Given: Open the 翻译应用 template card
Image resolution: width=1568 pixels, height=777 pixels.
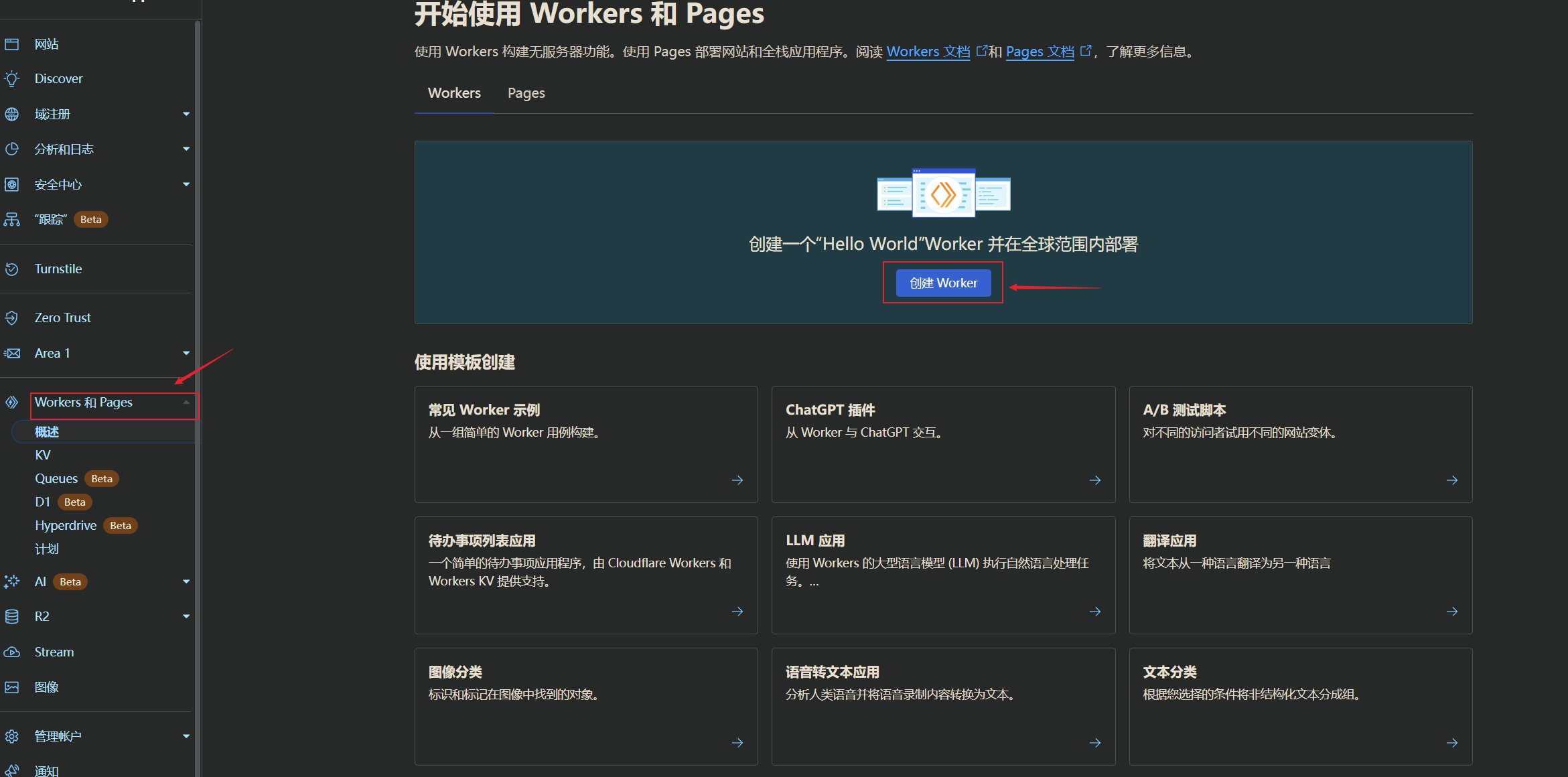Looking at the screenshot, I should click(1300, 575).
